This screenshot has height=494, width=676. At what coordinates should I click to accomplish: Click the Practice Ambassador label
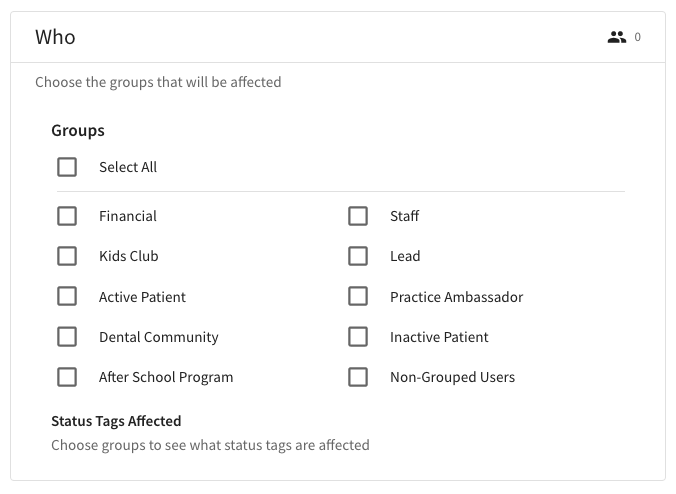(x=456, y=297)
